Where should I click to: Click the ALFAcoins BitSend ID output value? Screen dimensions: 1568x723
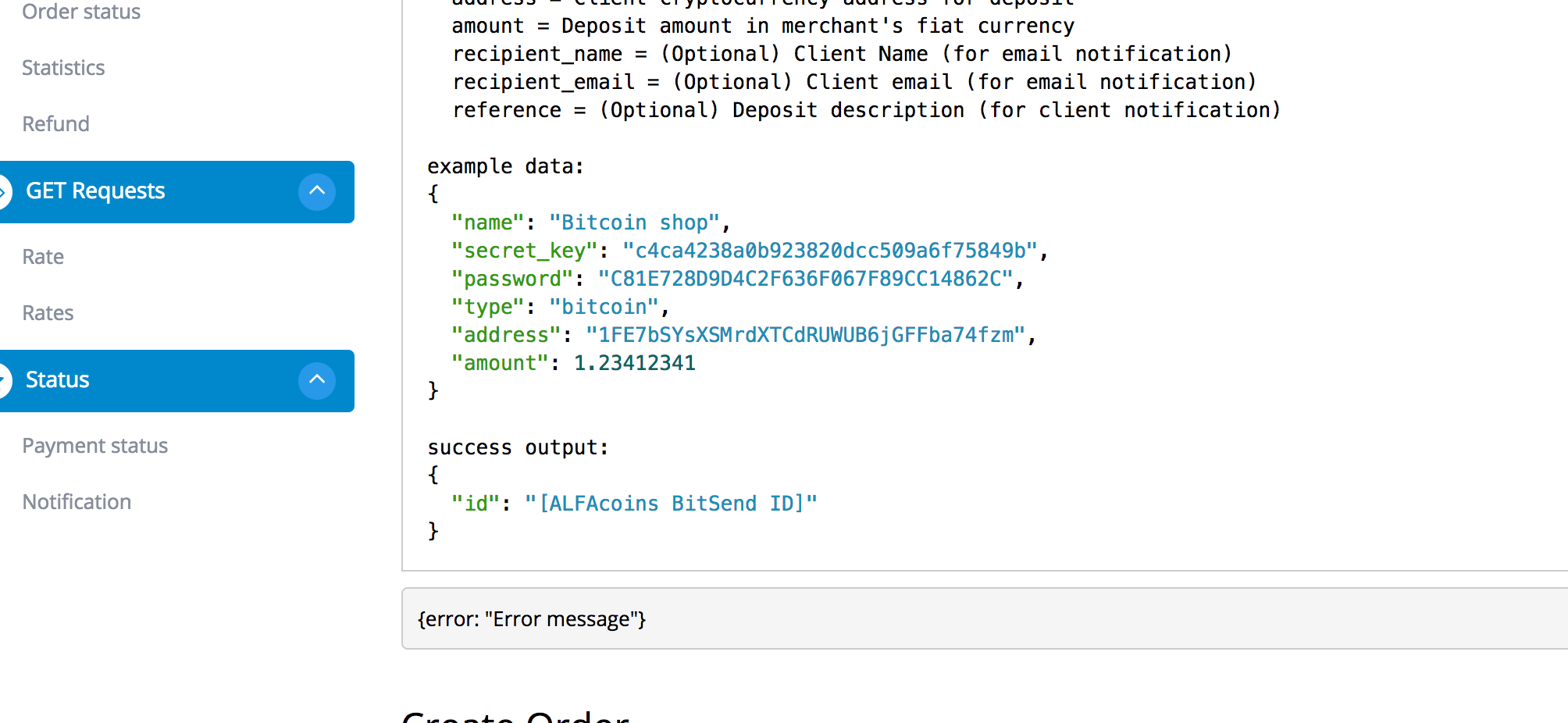[x=671, y=504]
